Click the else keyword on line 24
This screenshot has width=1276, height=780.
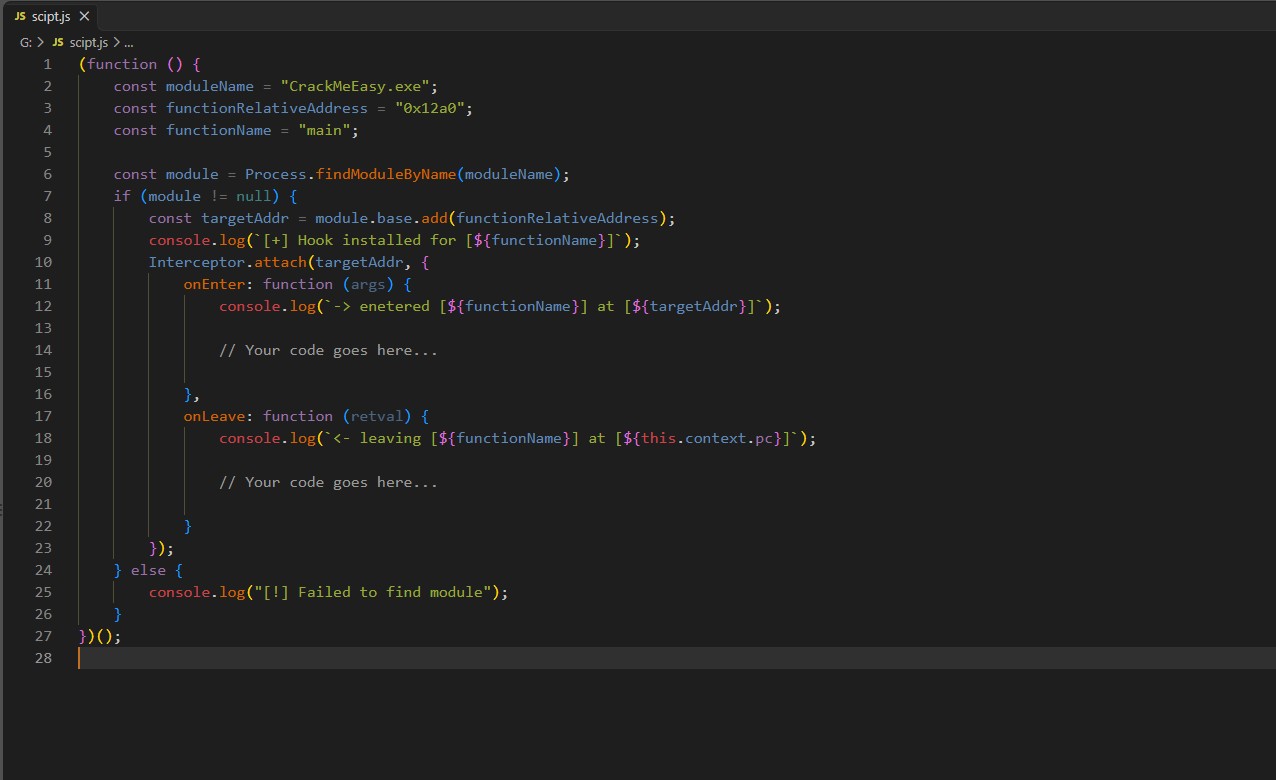[148, 570]
